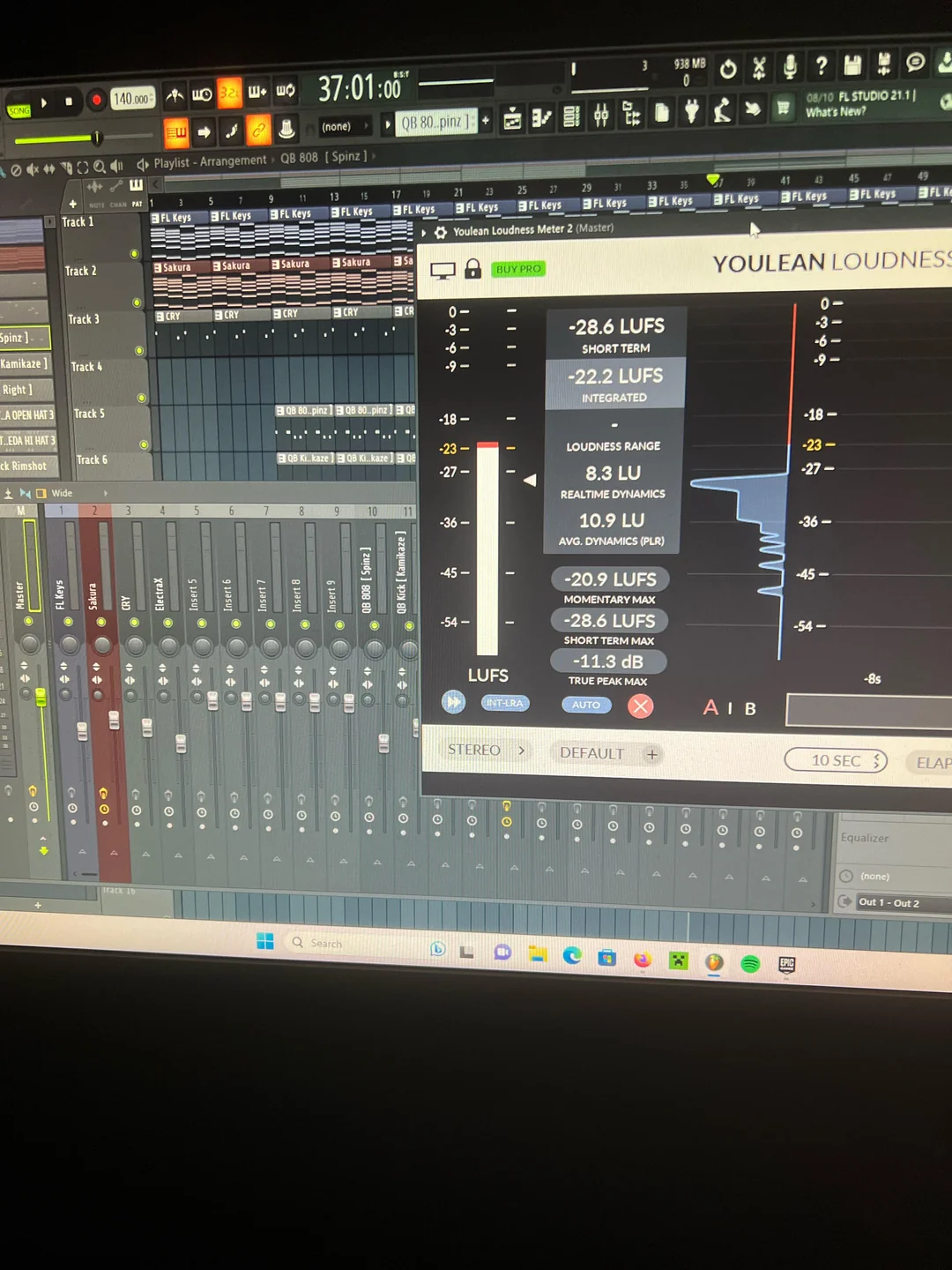952x1270 pixels.
Task: Open the QB 80..pinz pattern selector
Action: click(x=436, y=123)
